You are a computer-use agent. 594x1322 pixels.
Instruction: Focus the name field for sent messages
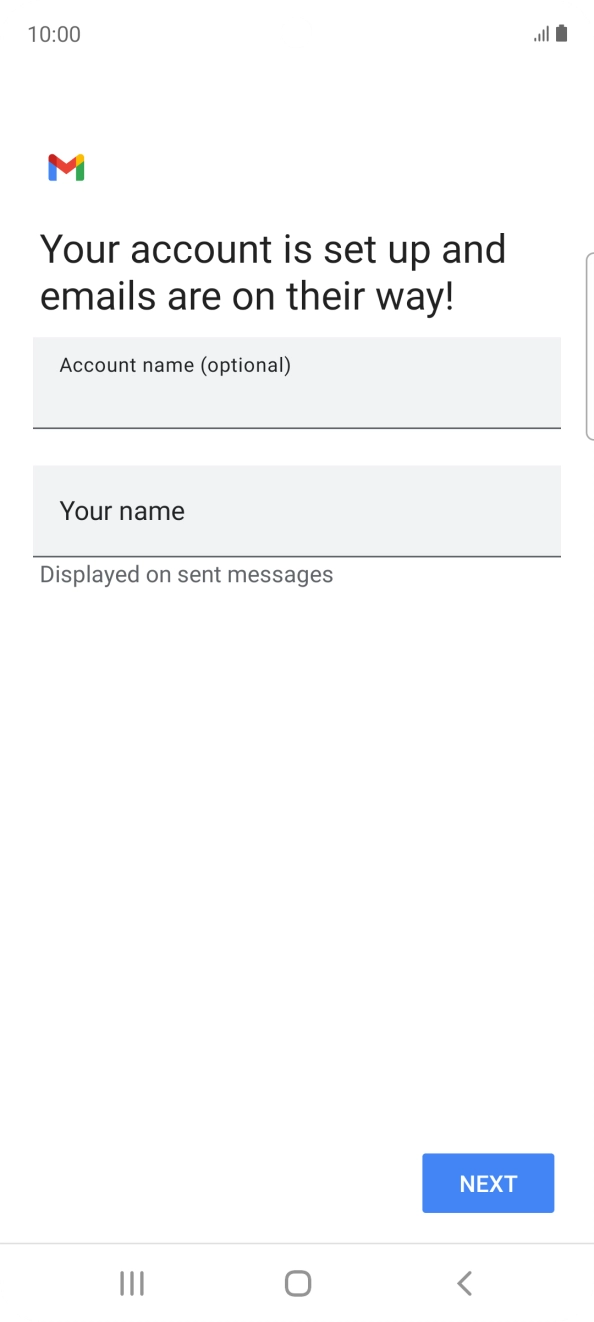point(297,511)
